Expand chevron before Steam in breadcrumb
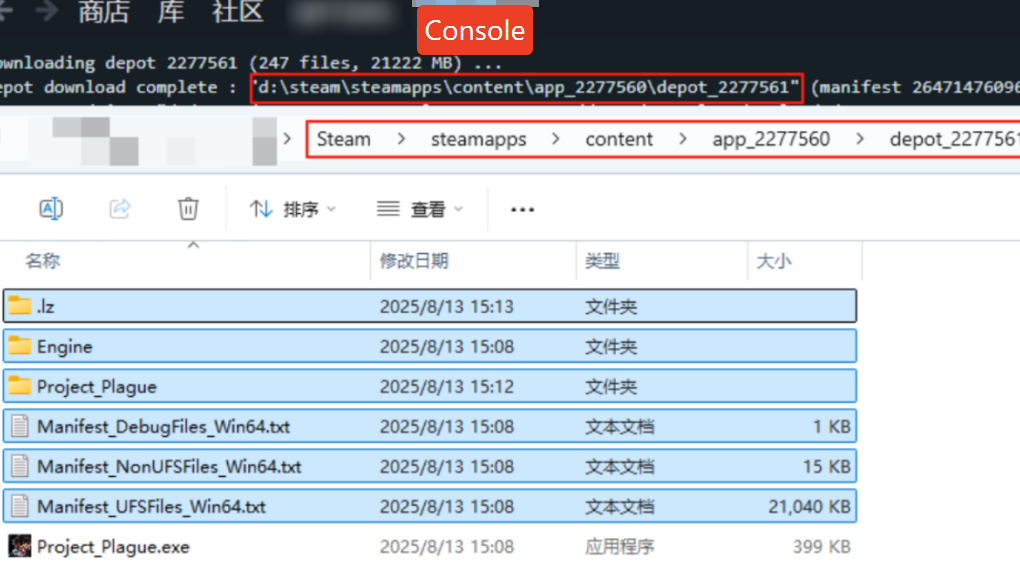1020x569 pixels. pos(287,139)
